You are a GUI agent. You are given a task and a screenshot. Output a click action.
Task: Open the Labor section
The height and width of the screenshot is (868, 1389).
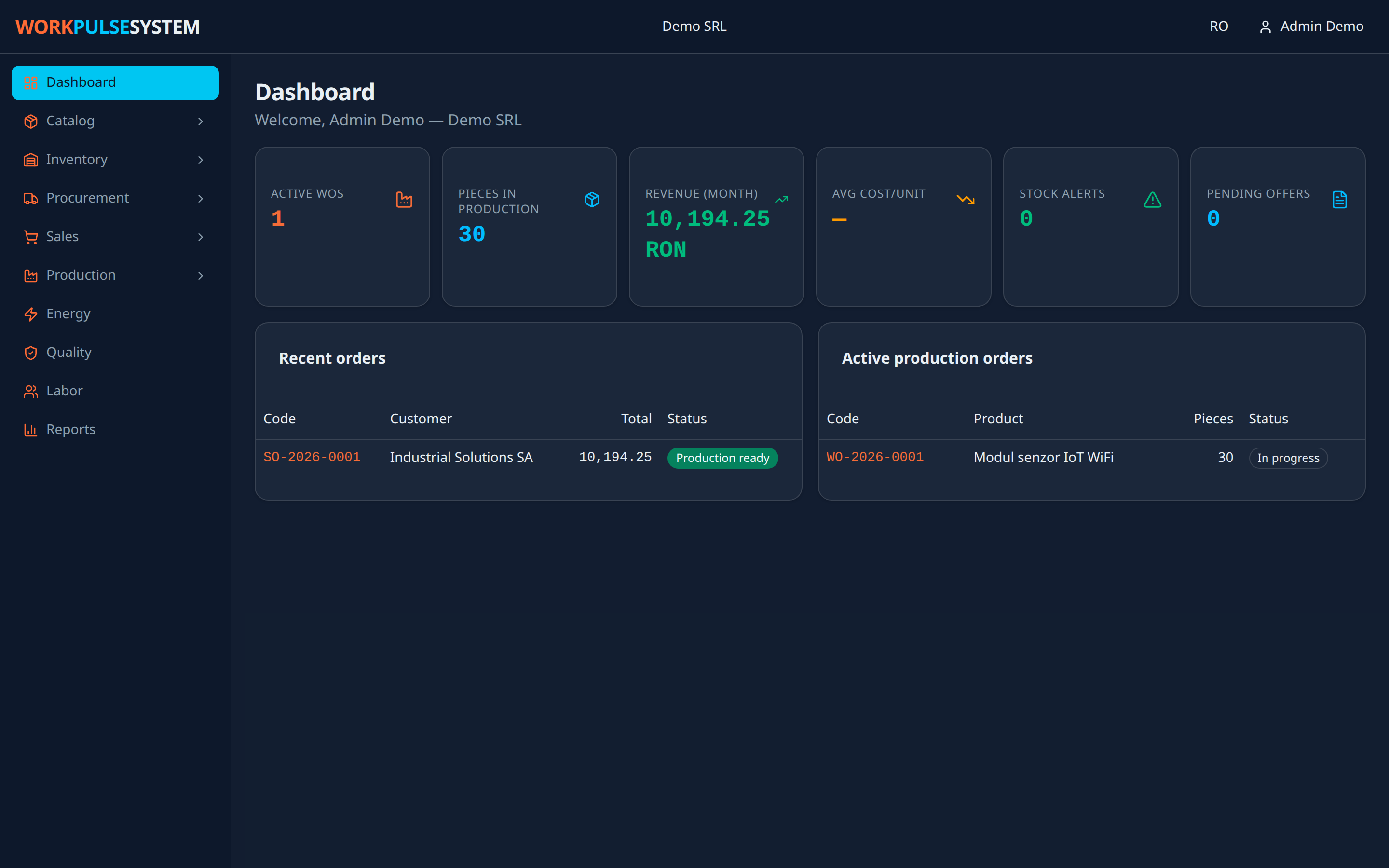115,391
